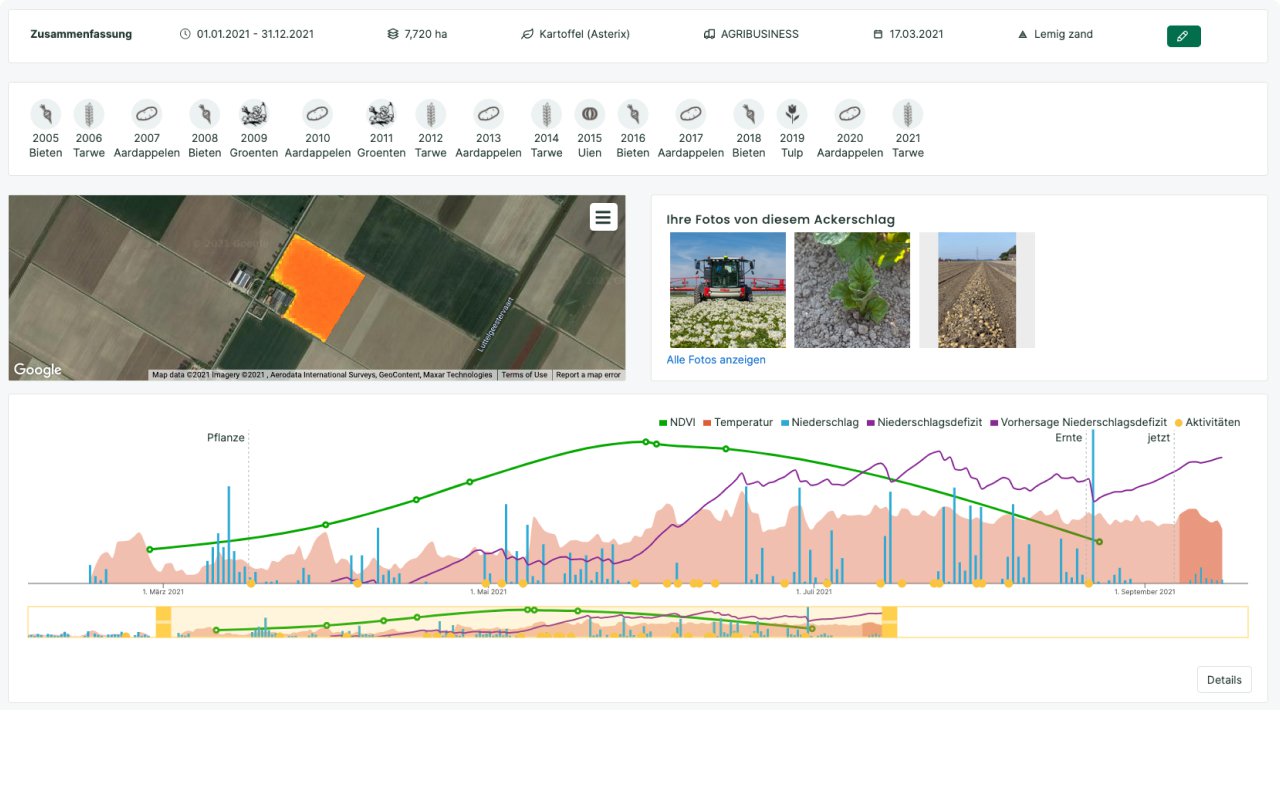
Task: Click the green edit pencil button
Action: click(x=1183, y=36)
